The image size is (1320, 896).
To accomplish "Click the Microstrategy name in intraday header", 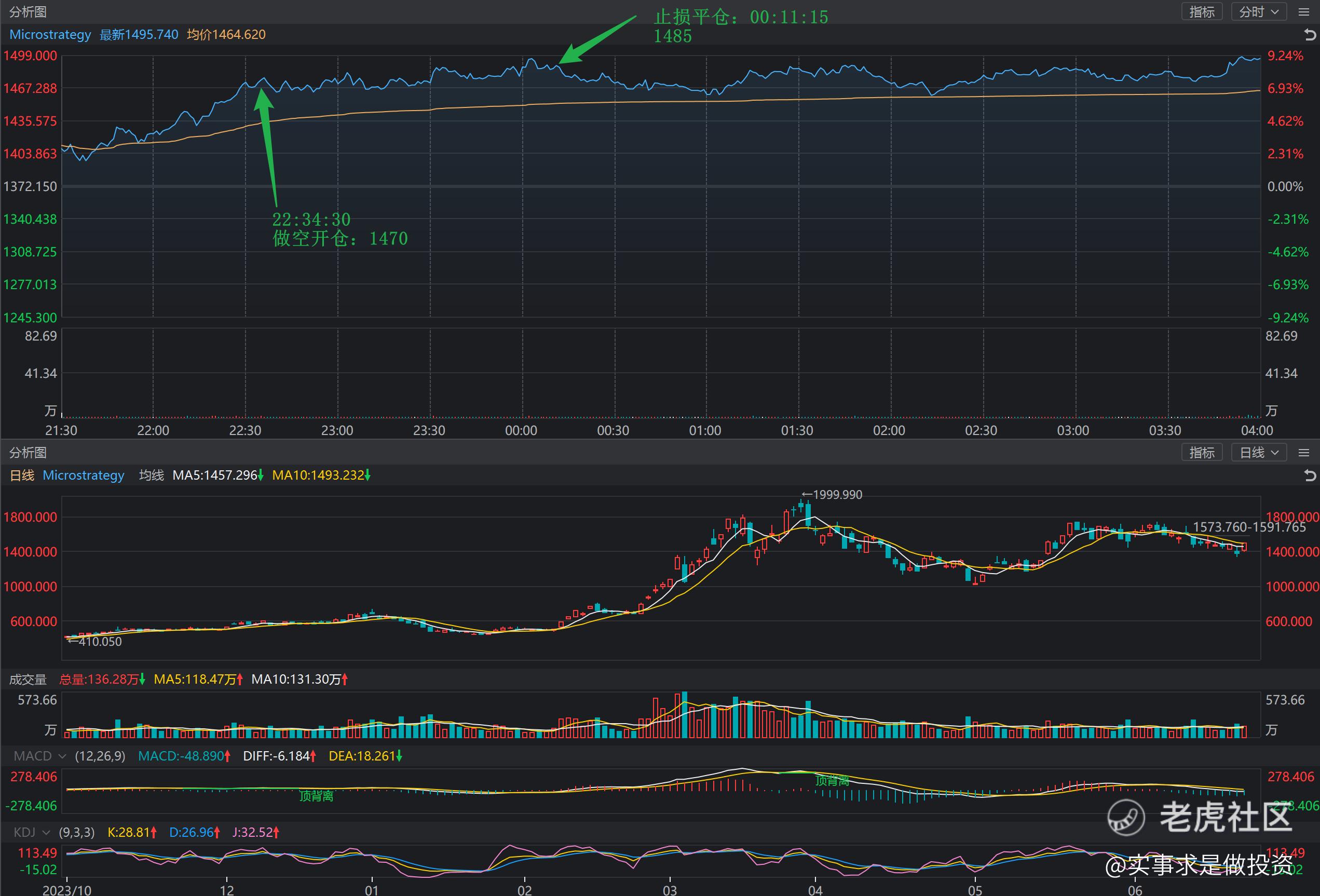I will pos(50,35).
